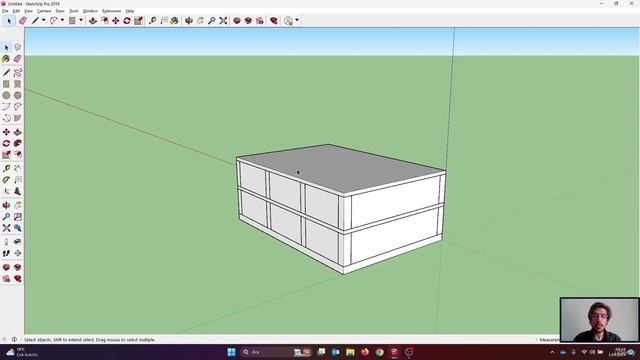Click the info icon in status bar
The height and width of the screenshot is (360, 640).
(x=14, y=340)
